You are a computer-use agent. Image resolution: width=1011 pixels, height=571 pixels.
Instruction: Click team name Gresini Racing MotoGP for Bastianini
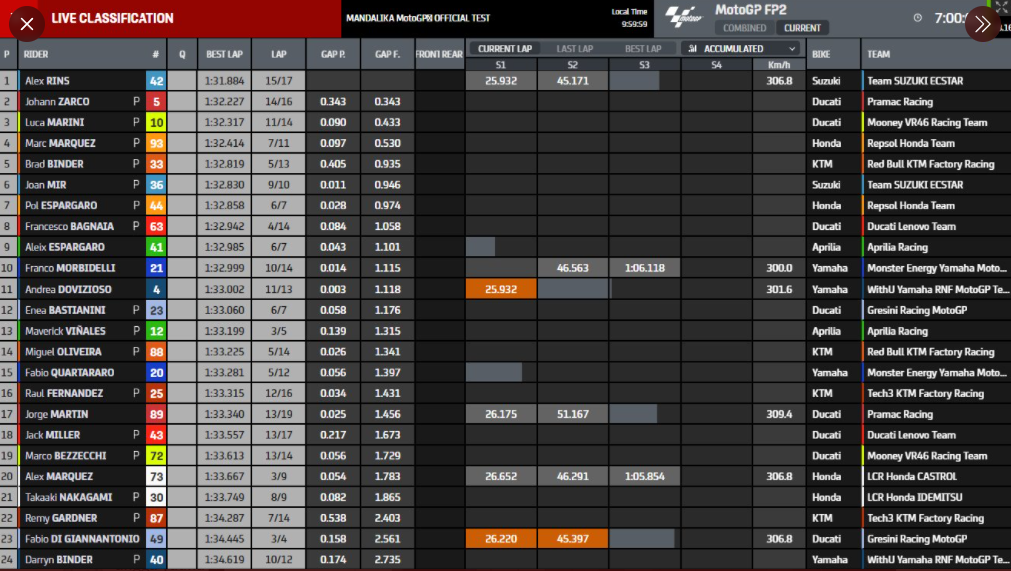point(917,310)
